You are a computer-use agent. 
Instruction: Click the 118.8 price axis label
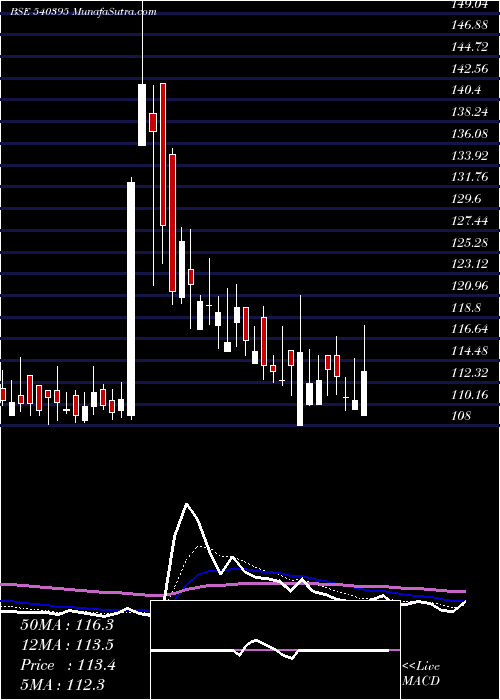pos(467,308)
